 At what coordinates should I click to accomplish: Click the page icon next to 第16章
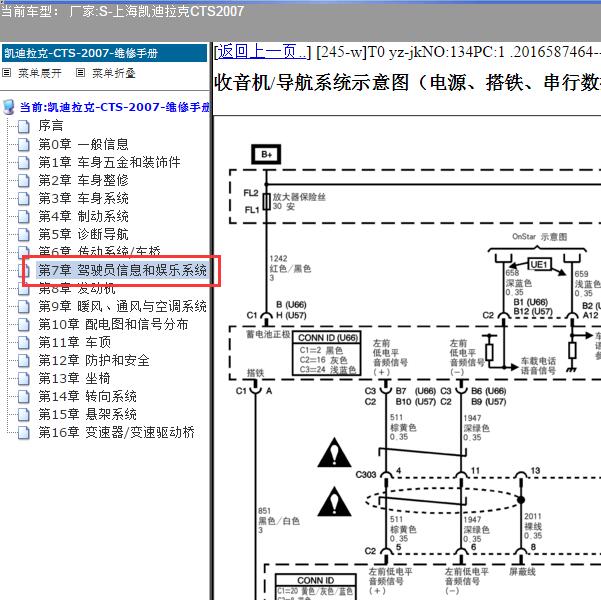pos(24,433)
